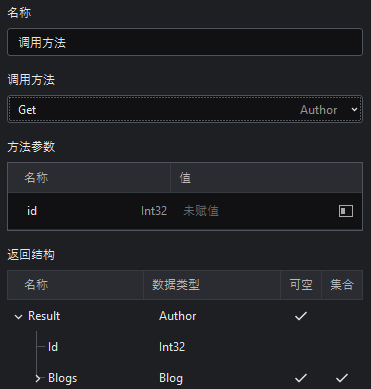The width and height of the screenshot is (371, 389).
Task: Toggle the collection checkmark for Blogs
Action: [342, 378]
